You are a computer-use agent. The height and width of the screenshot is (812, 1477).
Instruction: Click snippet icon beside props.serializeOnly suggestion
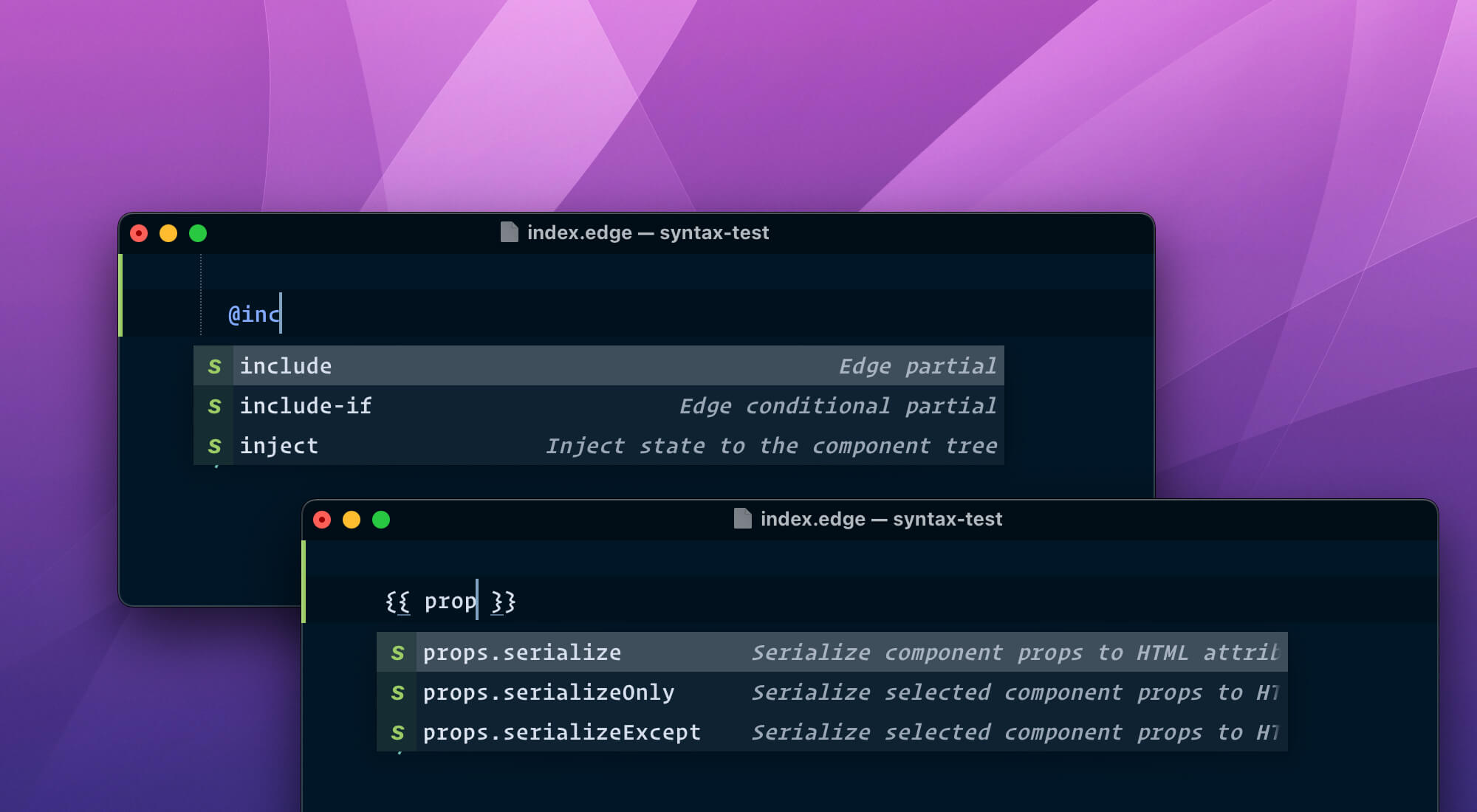click(x=397, y=692)
